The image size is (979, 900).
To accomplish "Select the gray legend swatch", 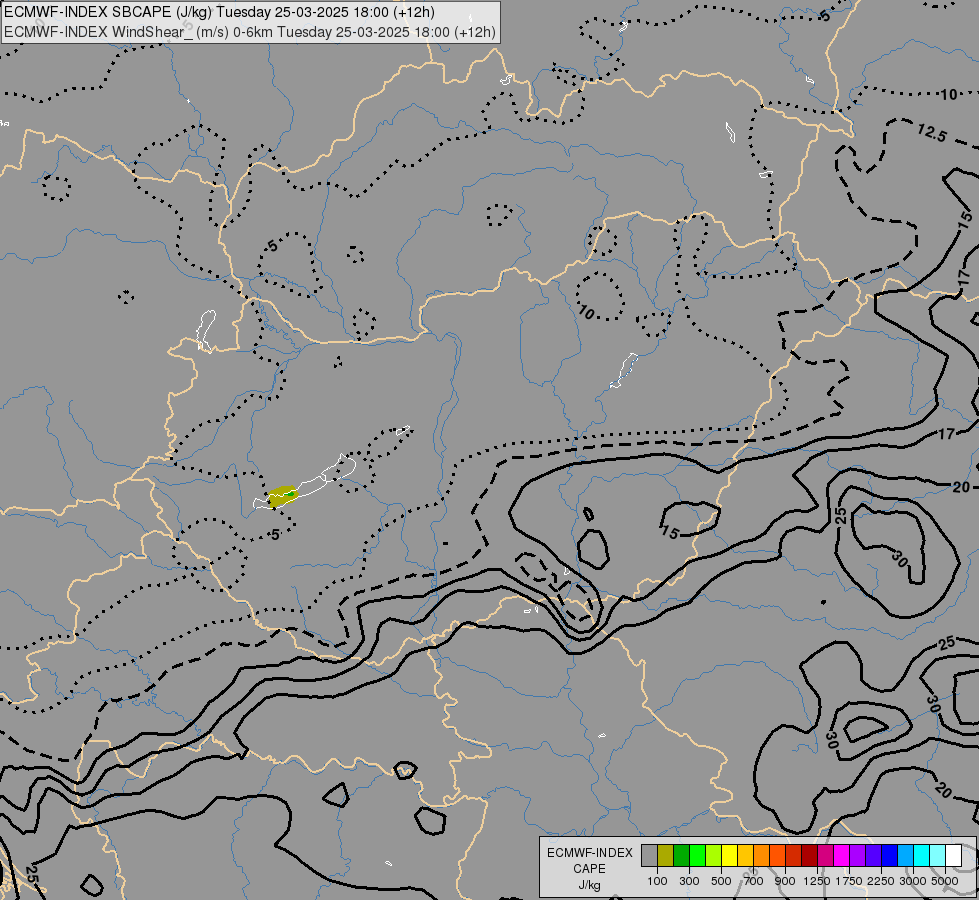I will [x=649, y=855].
